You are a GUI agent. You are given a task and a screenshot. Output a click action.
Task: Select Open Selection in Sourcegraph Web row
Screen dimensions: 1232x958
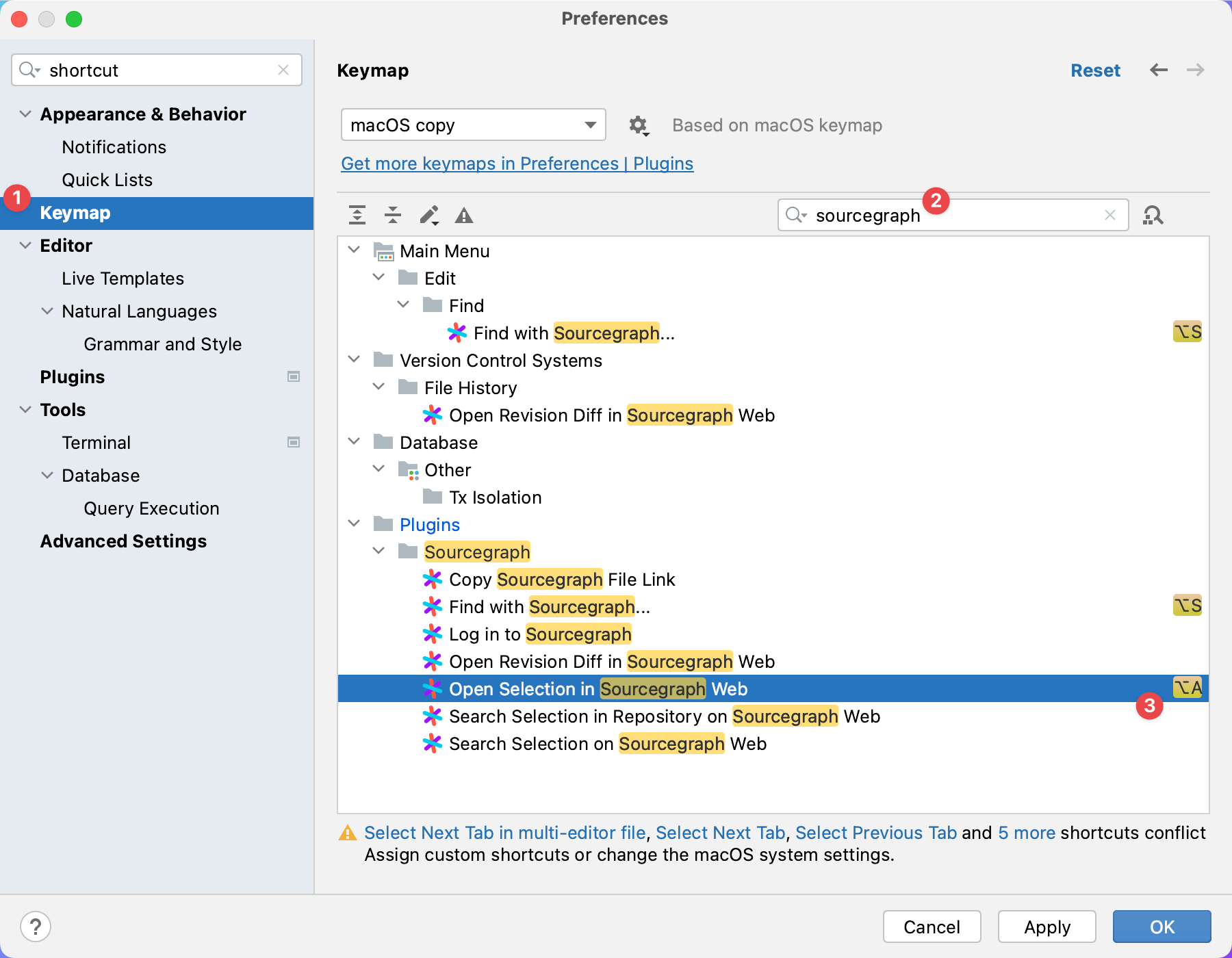pos(773,688)
